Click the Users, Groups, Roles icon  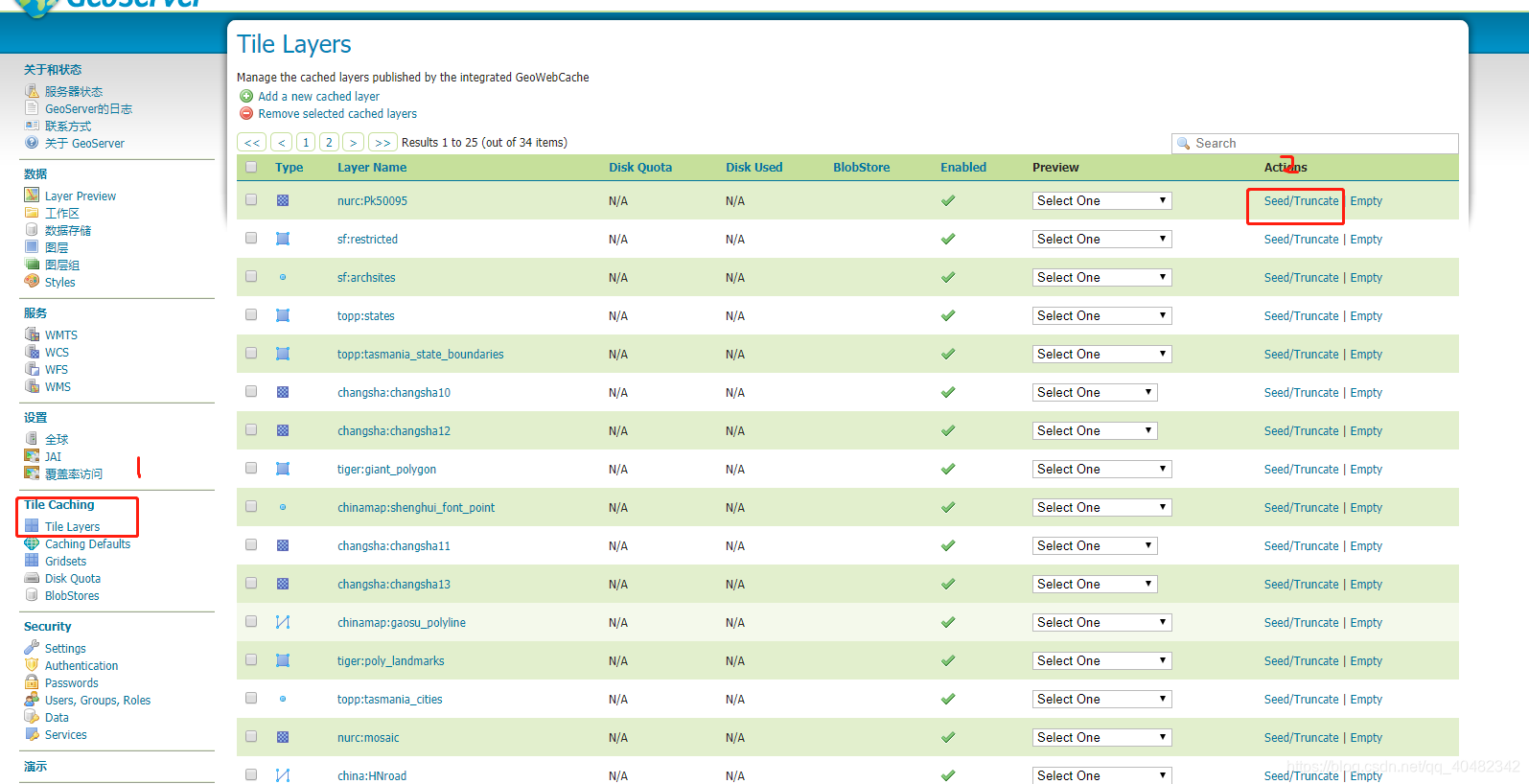(32, 700)
